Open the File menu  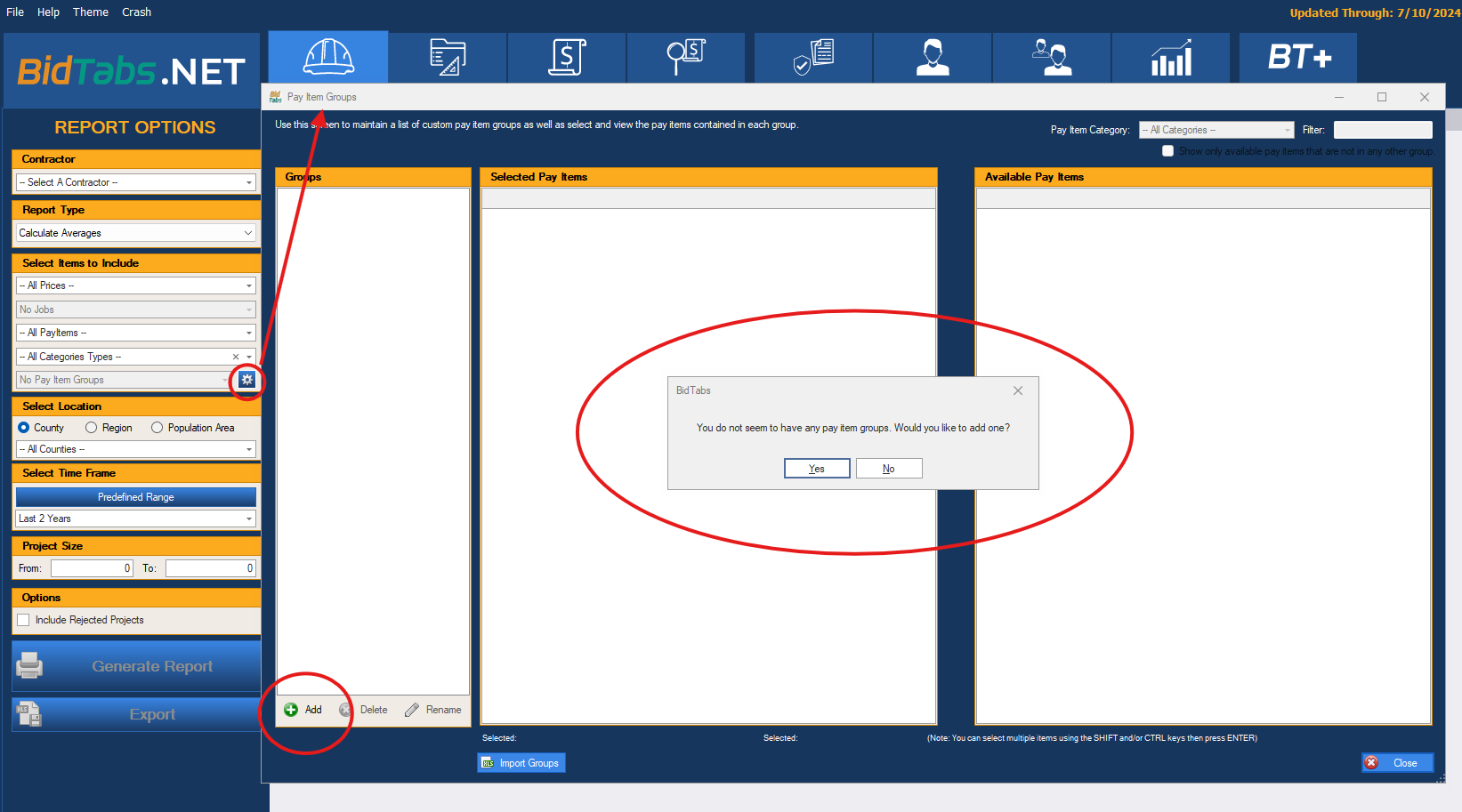tap(15, 12)
